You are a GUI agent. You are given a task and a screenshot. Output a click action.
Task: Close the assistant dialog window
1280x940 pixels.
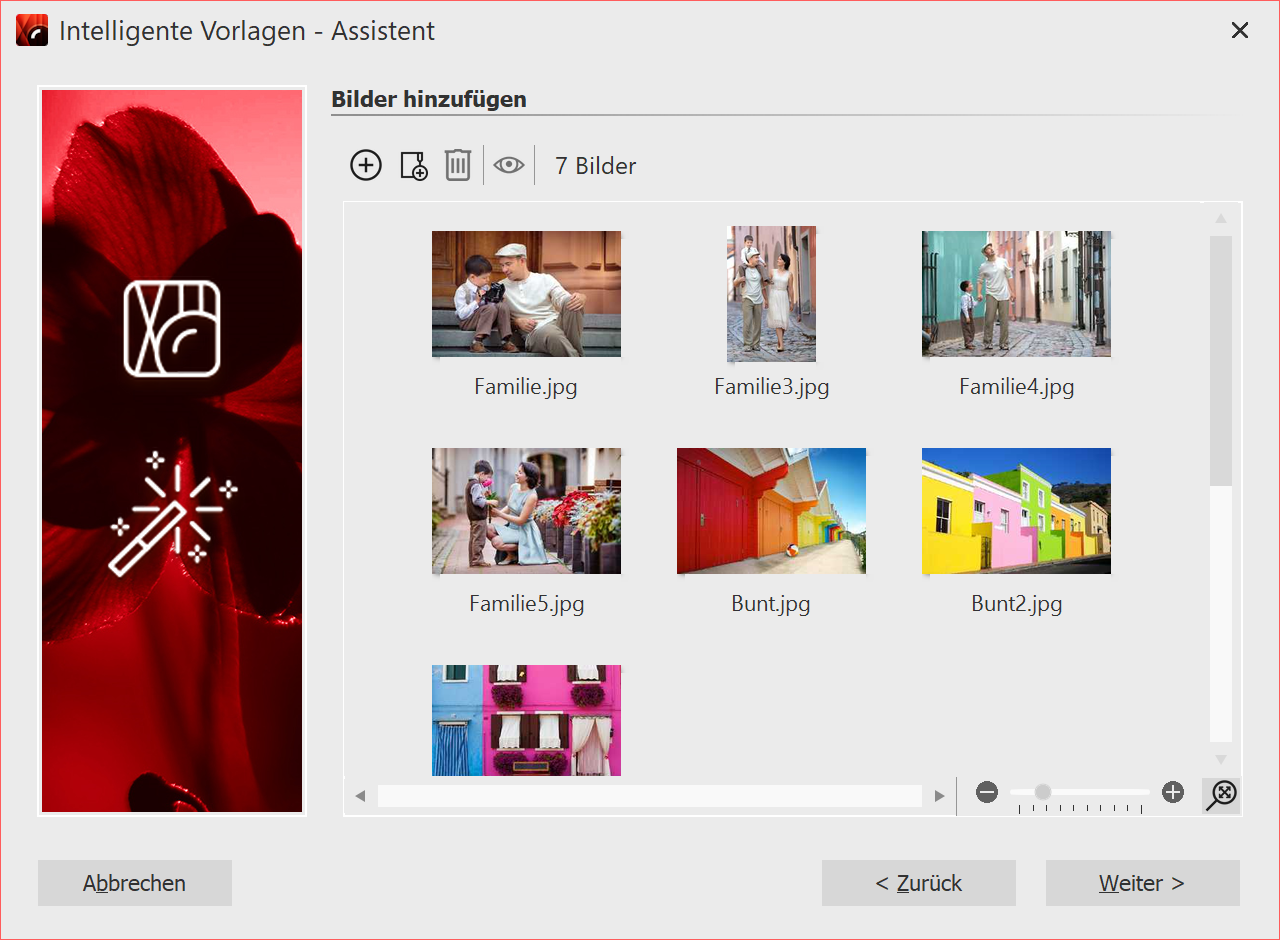pyautogui.click(x=1240, y=31)
